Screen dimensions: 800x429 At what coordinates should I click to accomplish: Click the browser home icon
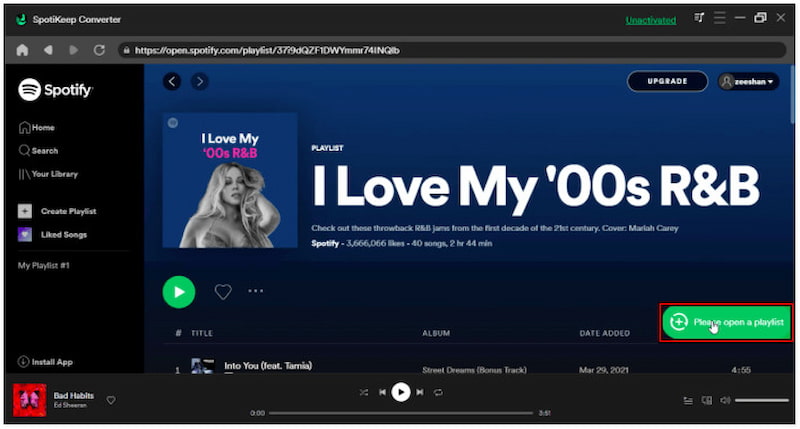[x=22, y=50]
